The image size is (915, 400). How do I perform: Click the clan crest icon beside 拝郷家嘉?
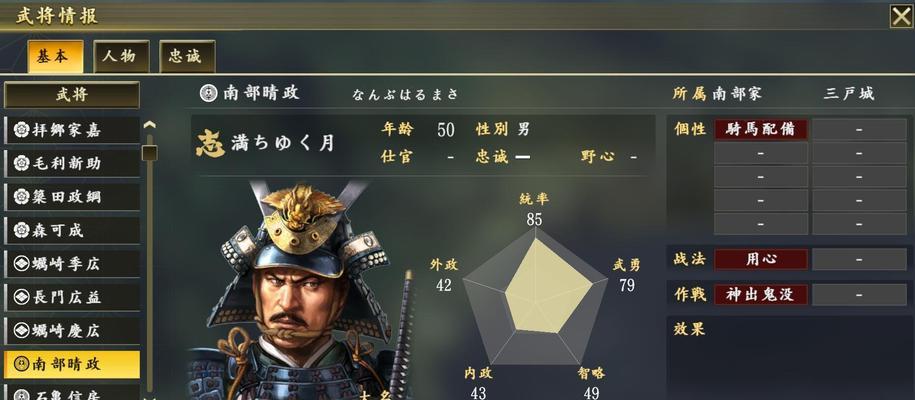tap(22, 130)
